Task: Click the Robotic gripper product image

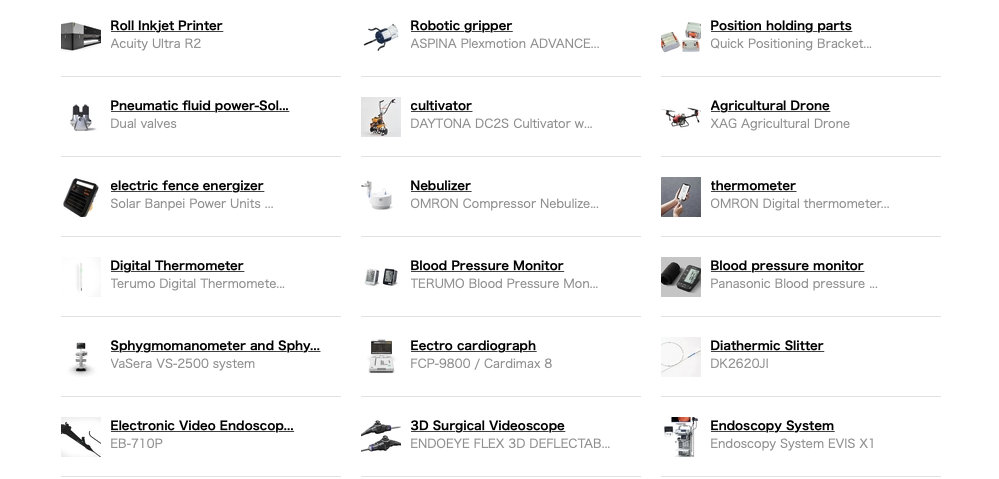Action: [x=381, y=37]
